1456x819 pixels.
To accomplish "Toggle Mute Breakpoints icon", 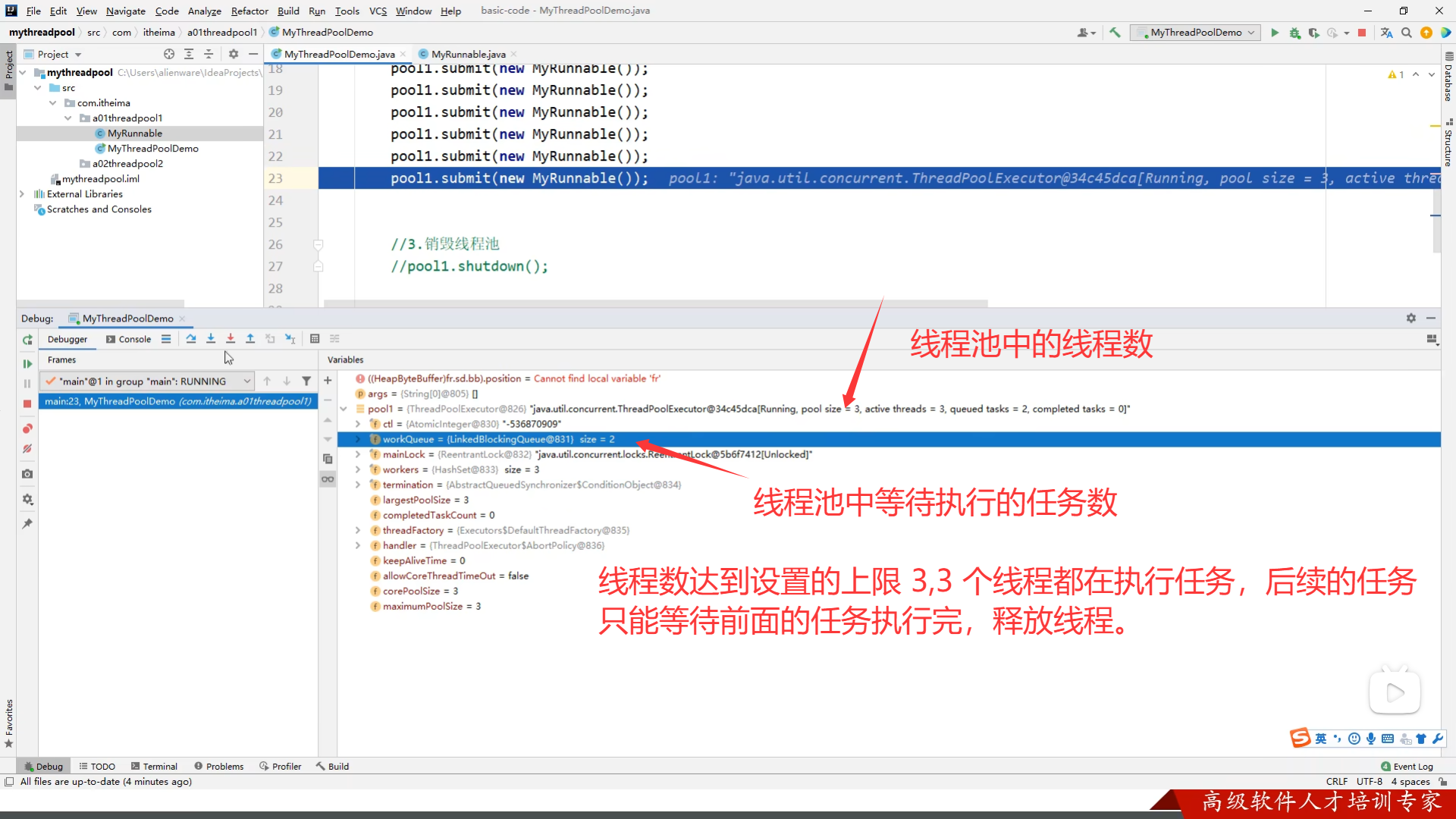I will [x=27, y=449].
